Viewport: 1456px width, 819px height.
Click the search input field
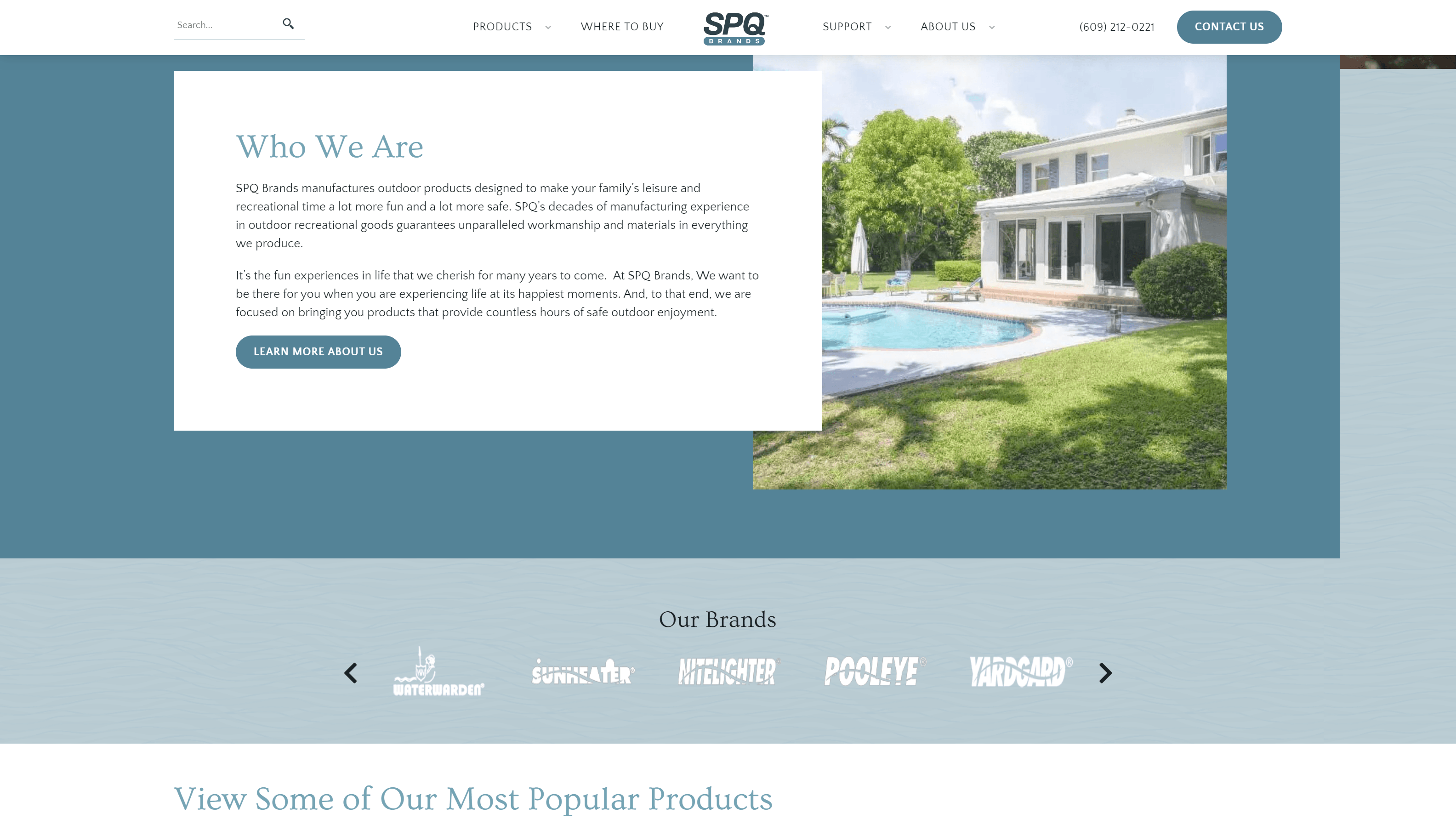[224, 25]
